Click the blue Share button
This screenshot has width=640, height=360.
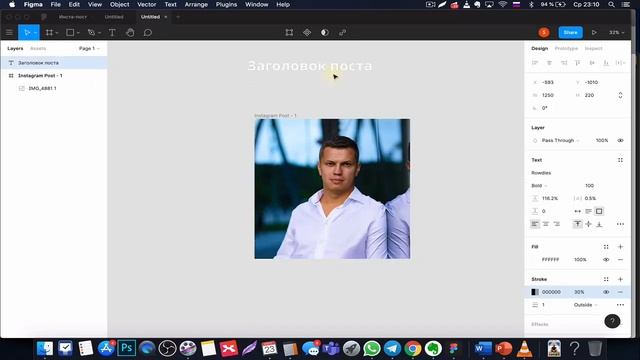pyautogui.click(x=570, y=32)
